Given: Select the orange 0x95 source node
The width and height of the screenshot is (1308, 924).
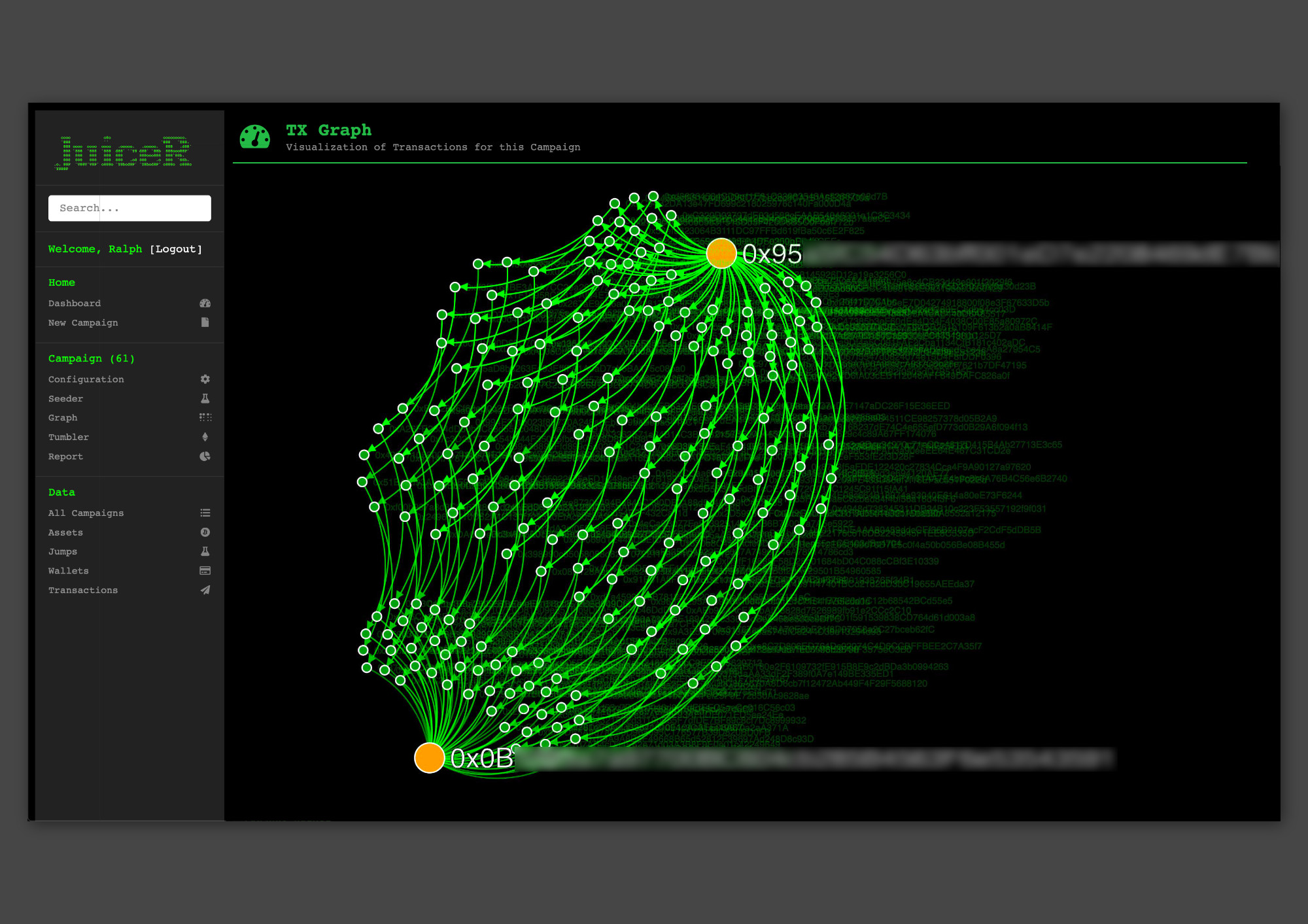Looking at the screenshot, I should point(721,254).
